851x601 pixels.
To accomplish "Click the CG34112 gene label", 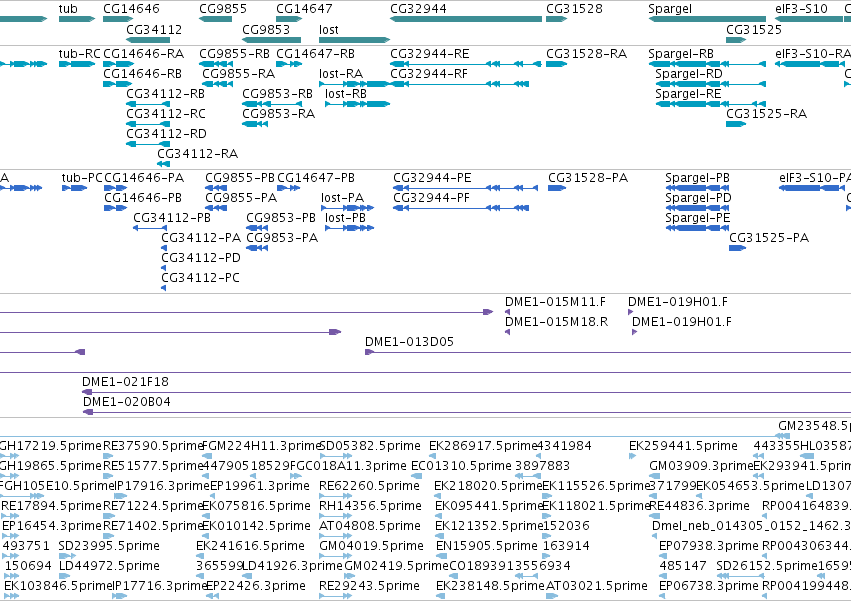I will point(154,29).
